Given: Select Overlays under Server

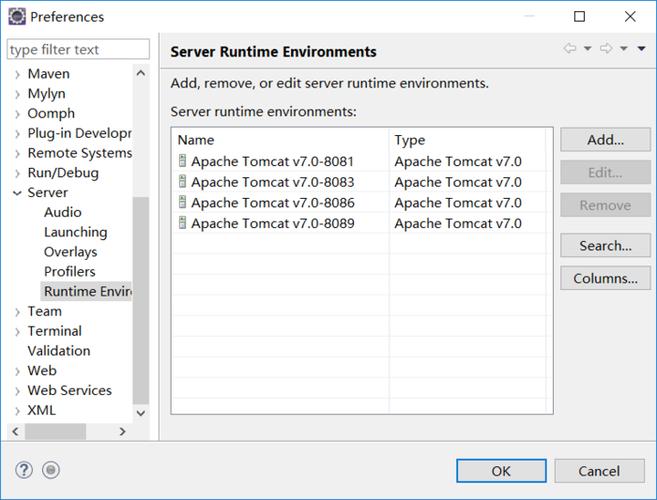Looking at the screenshot, I should pyautogui.click(x=70, y=251).
